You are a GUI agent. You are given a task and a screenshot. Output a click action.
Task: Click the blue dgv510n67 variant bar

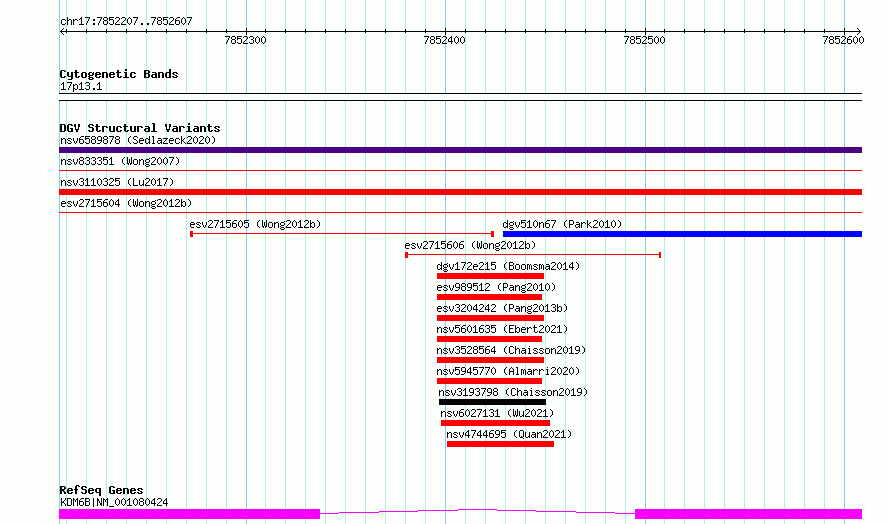pyautogui.click(x=682, y=234)
